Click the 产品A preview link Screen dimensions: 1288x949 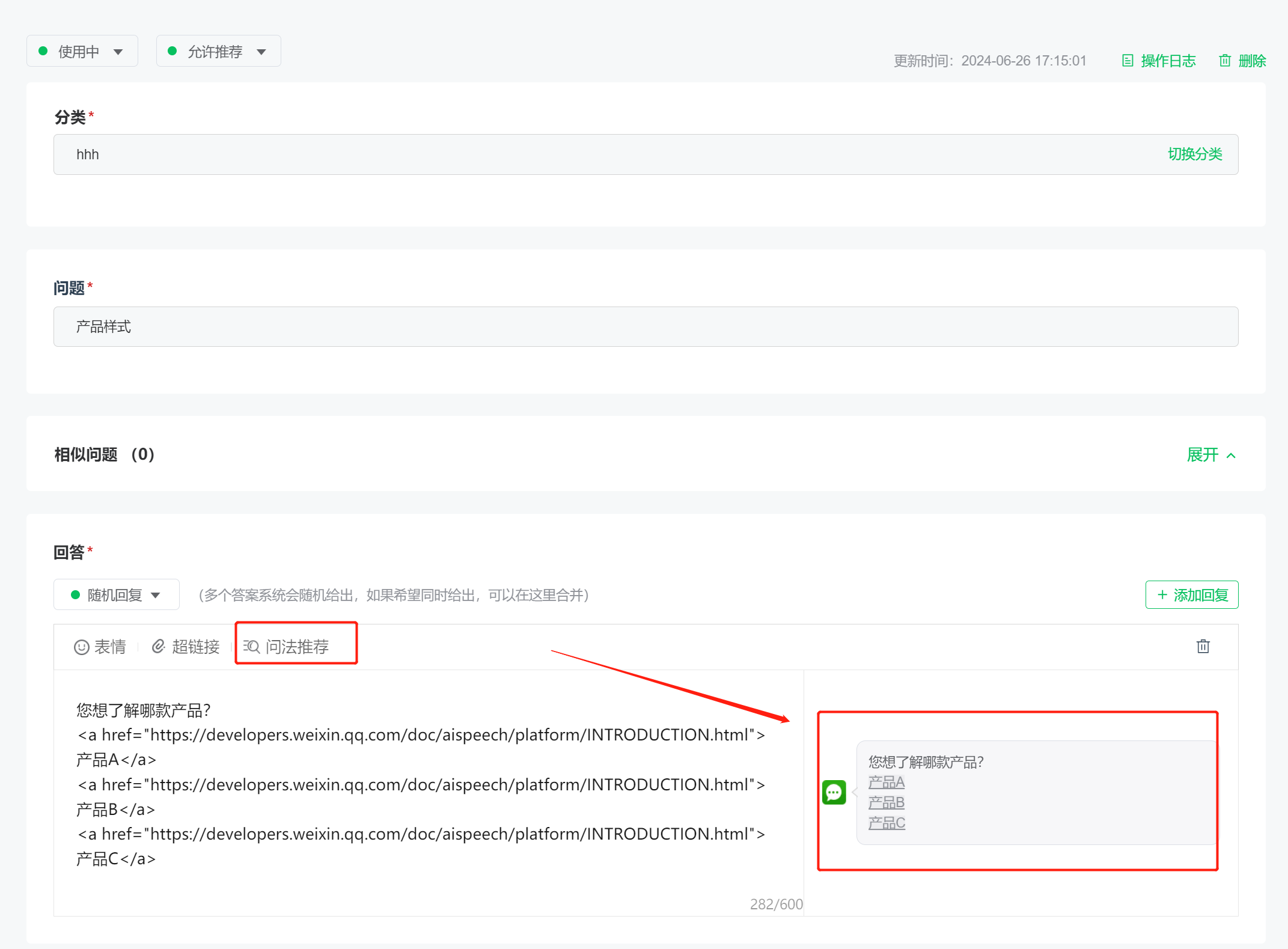(887, 783)
